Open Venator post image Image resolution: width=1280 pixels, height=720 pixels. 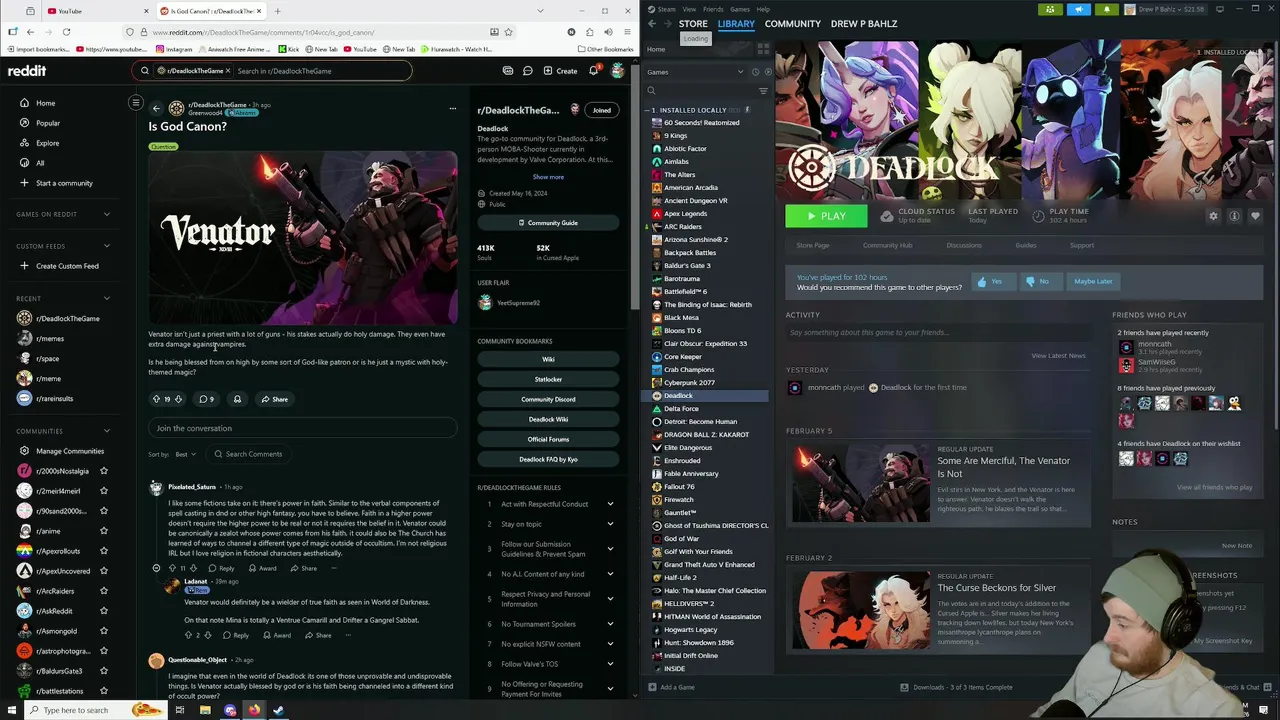[x=303, y=238]
